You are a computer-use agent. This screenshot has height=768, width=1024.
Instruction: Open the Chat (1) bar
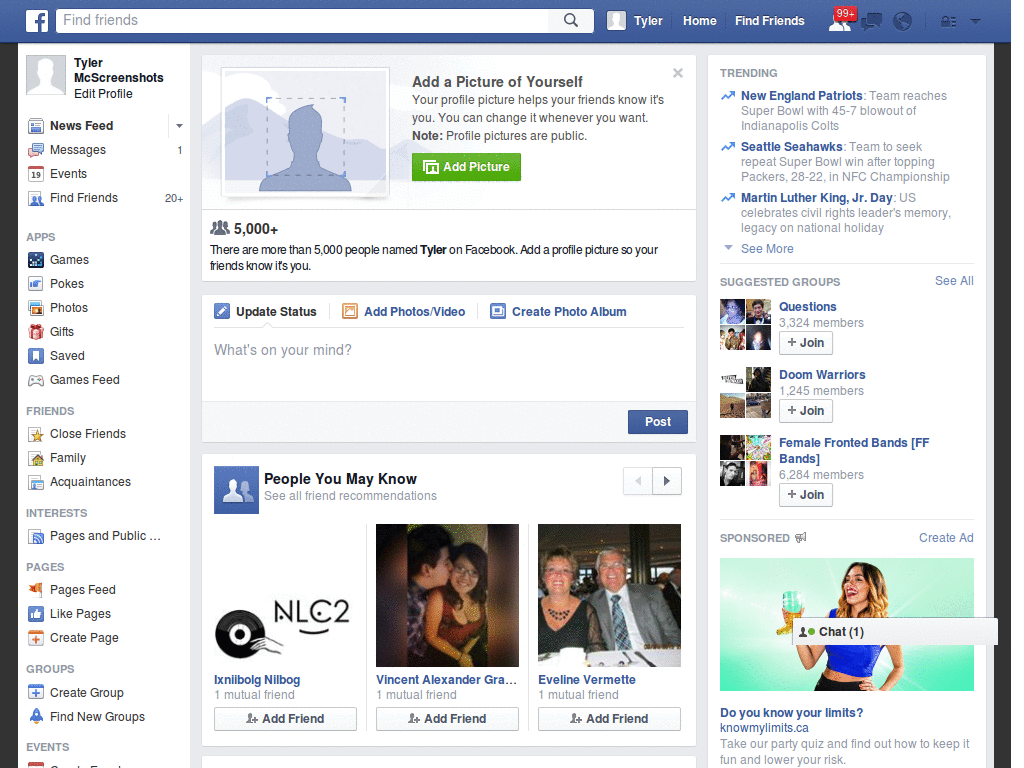pos(895,632)
